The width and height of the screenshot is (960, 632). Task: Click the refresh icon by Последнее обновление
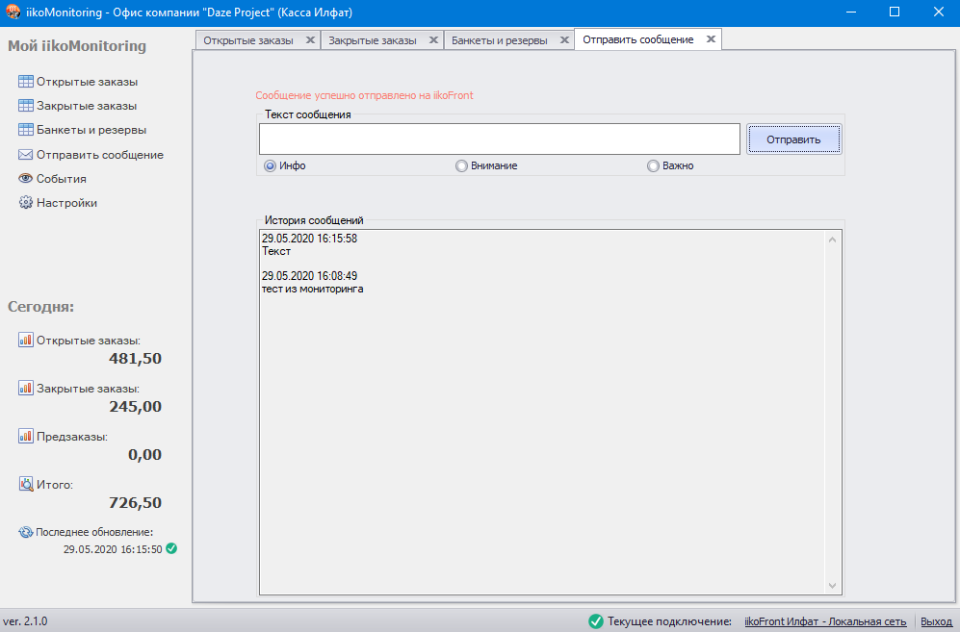coord(26,532)
